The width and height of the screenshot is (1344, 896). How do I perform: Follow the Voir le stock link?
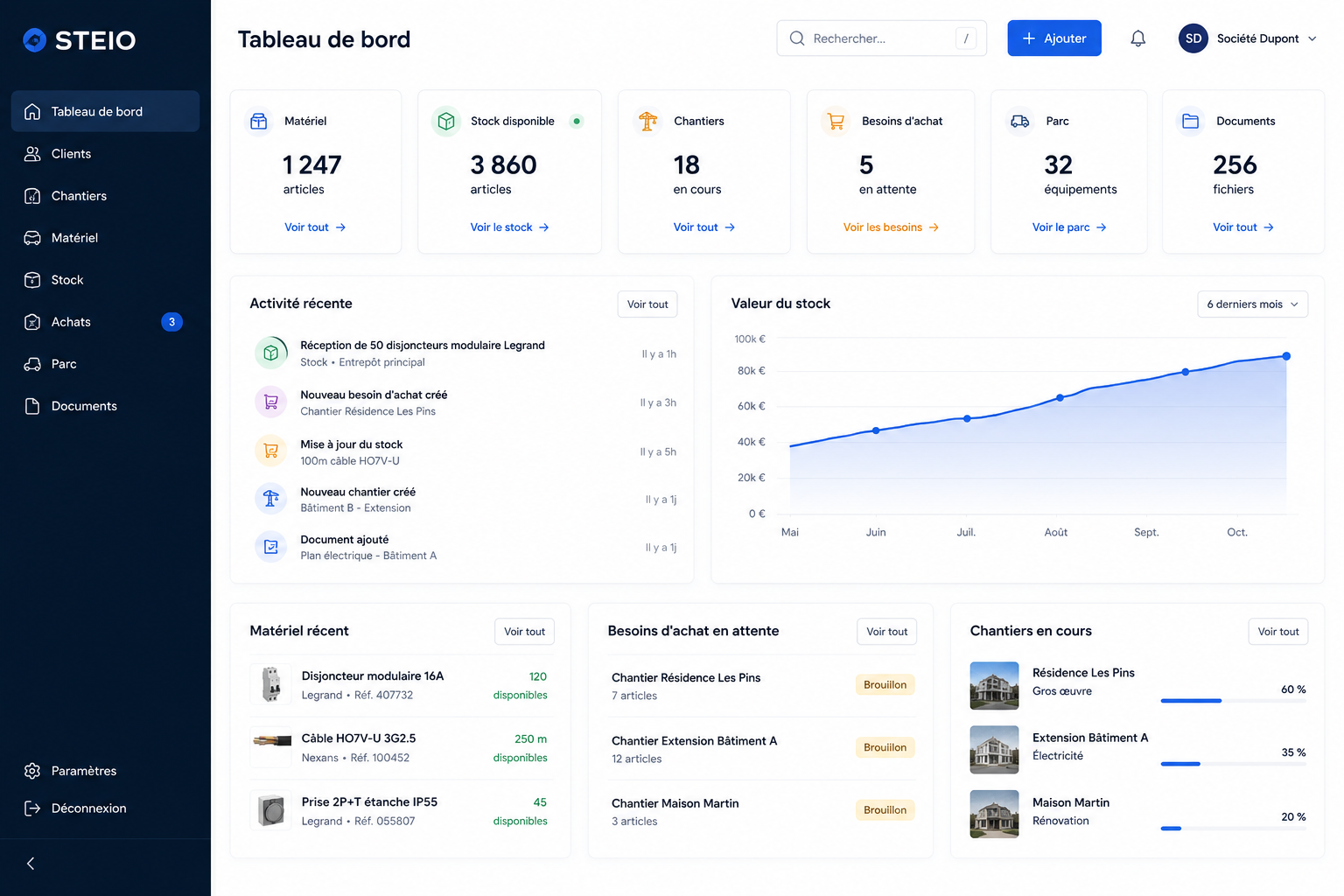[x=509, y=227]
